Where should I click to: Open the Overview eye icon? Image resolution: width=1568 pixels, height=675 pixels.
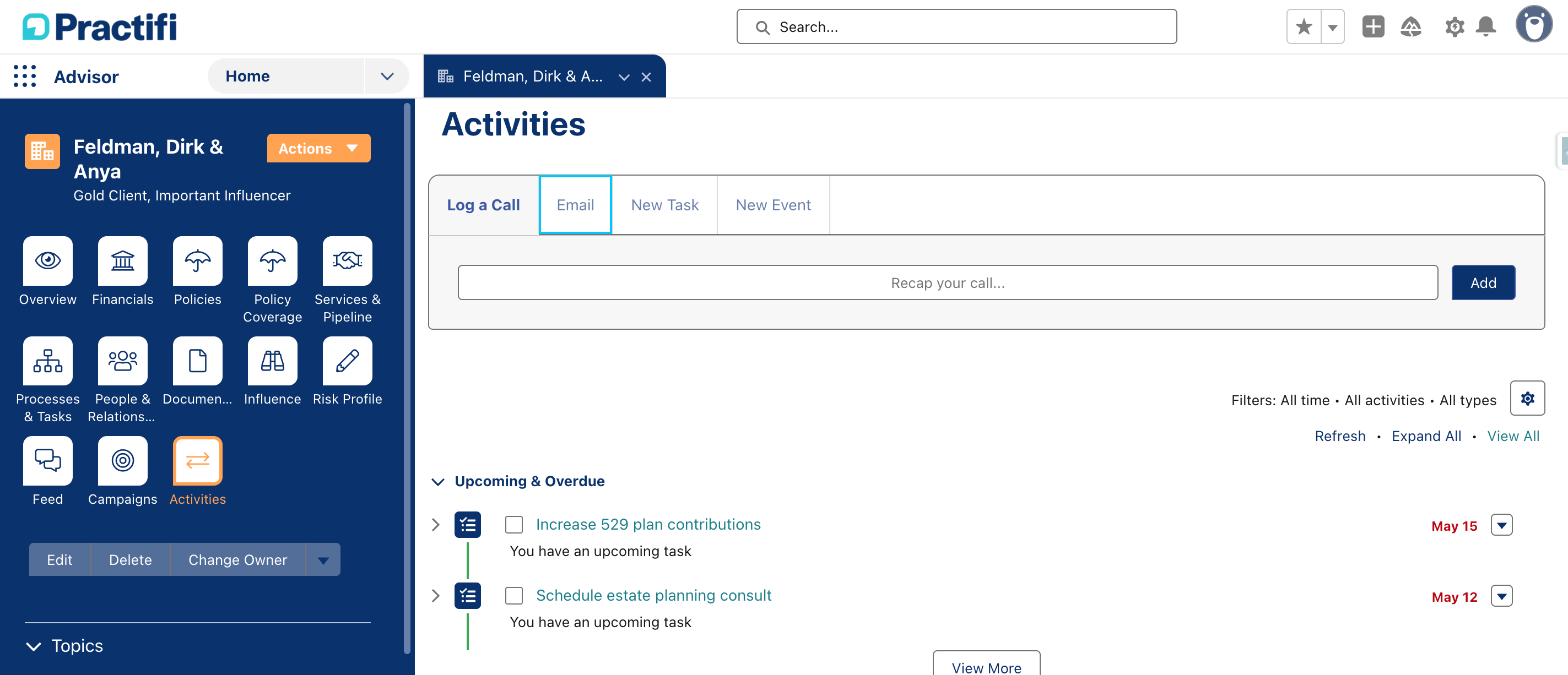(x=47, y=260)
